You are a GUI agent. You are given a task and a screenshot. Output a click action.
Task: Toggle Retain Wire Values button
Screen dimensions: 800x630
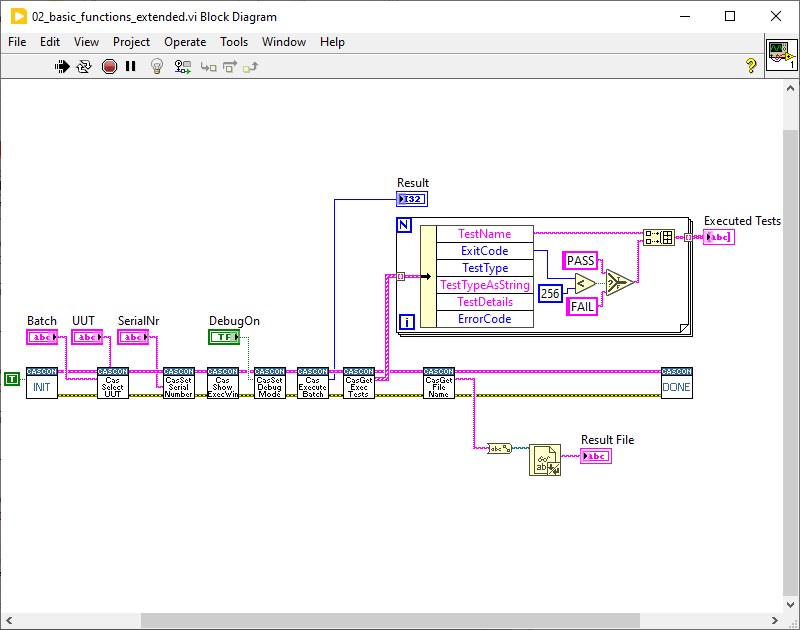[183, 66]
